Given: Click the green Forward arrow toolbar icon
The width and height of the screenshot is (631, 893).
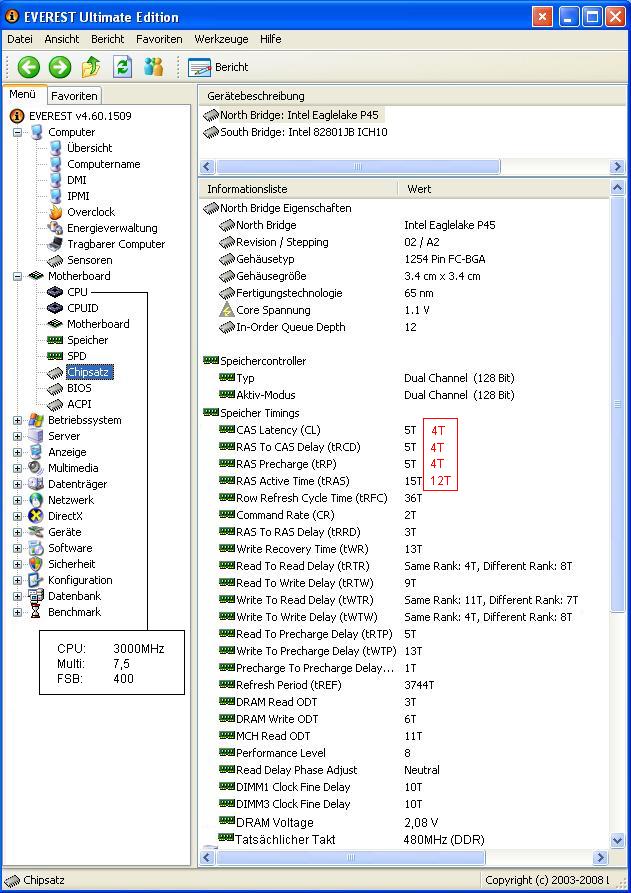Looking at the screenshot, I should pyautogui.click(x=59, y=67).
